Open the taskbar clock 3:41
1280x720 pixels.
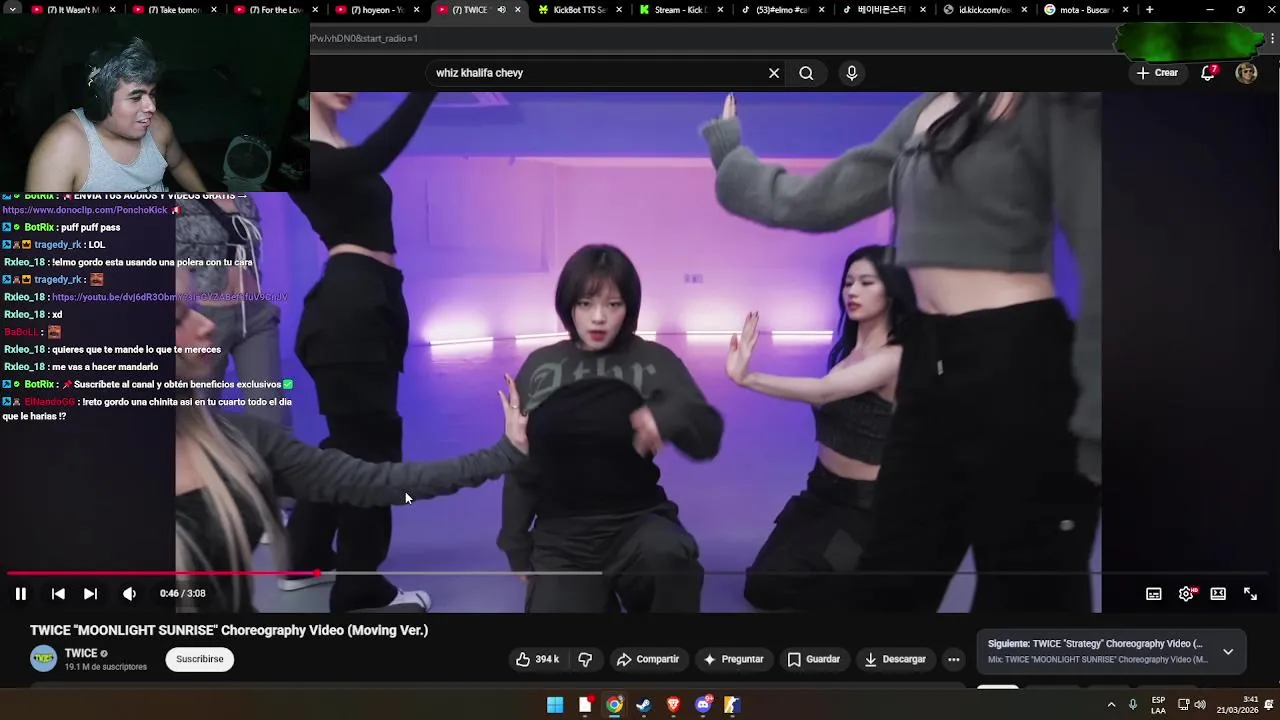(1238, 705)
